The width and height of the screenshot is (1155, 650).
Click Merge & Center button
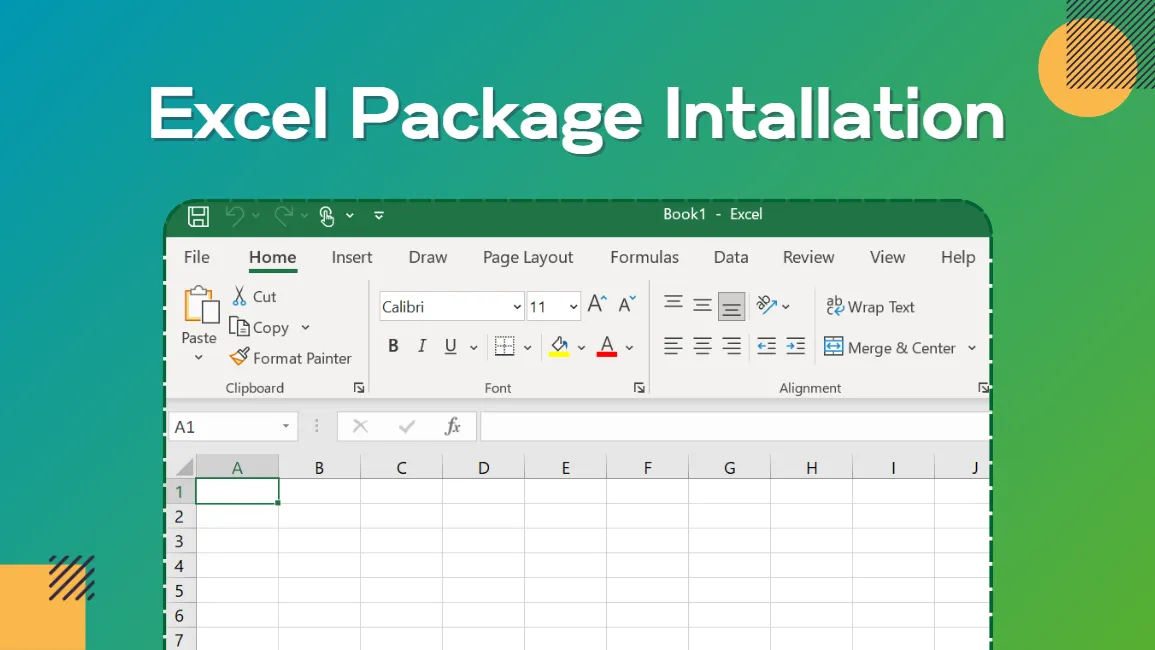coord(890,347)
